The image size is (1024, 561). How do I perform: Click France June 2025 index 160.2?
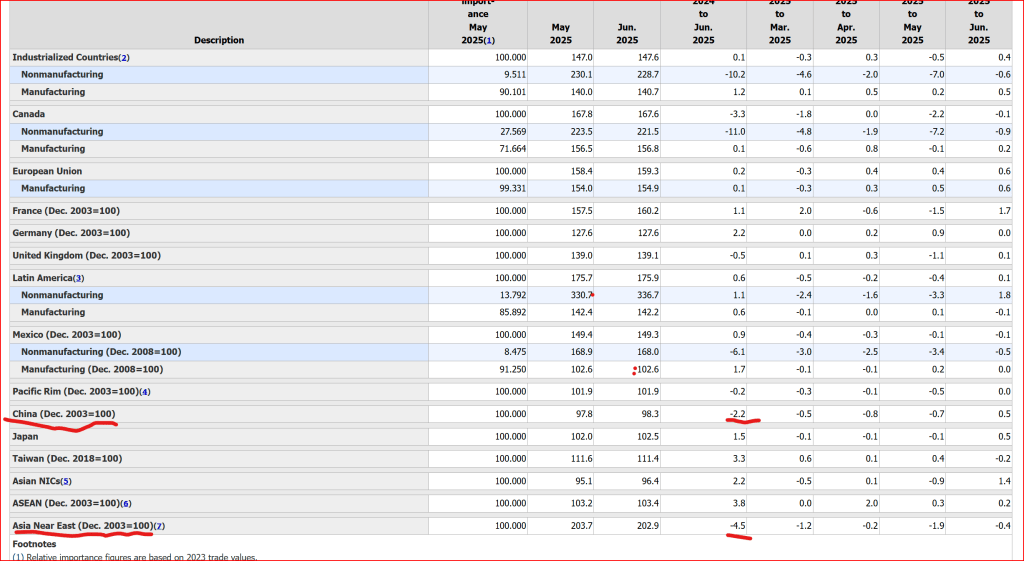coord(647,211)
